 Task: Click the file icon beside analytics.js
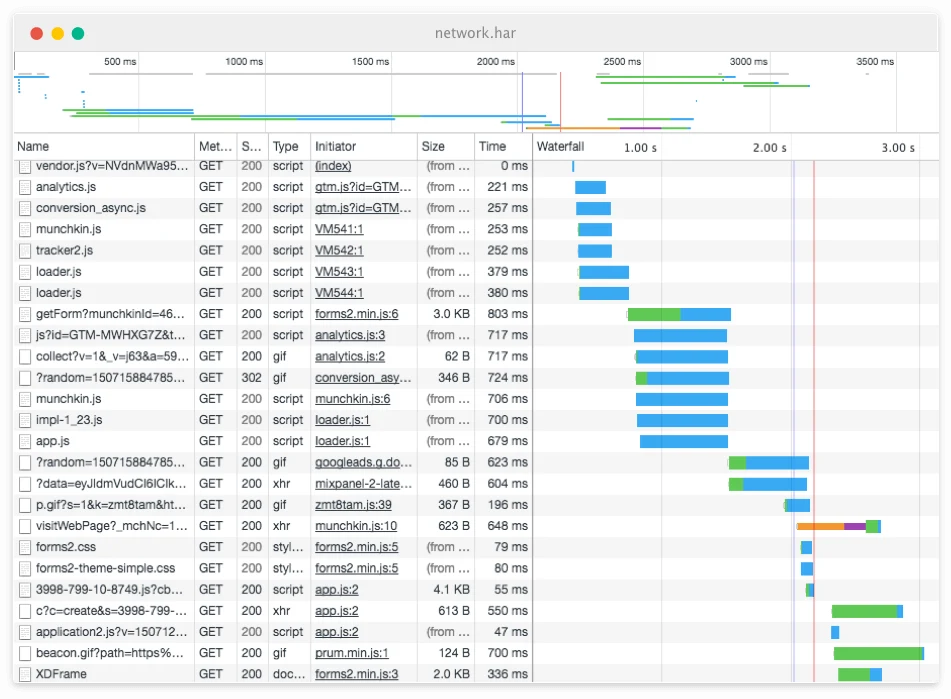(25, 187)
